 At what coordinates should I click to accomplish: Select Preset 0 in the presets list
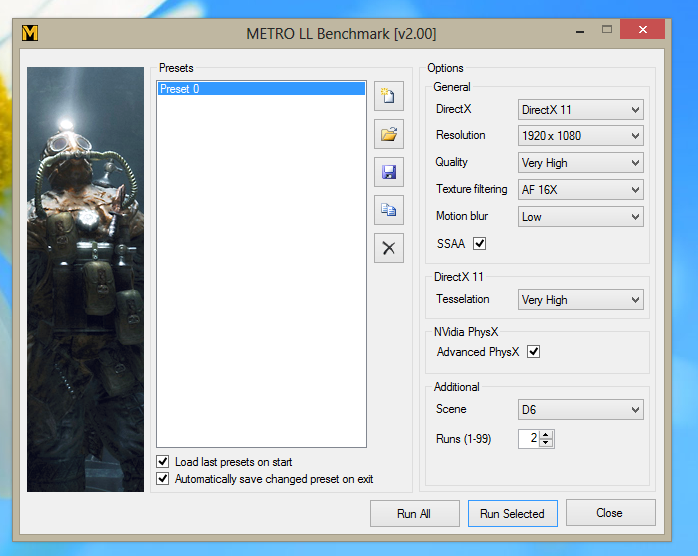tap(261, 89)
